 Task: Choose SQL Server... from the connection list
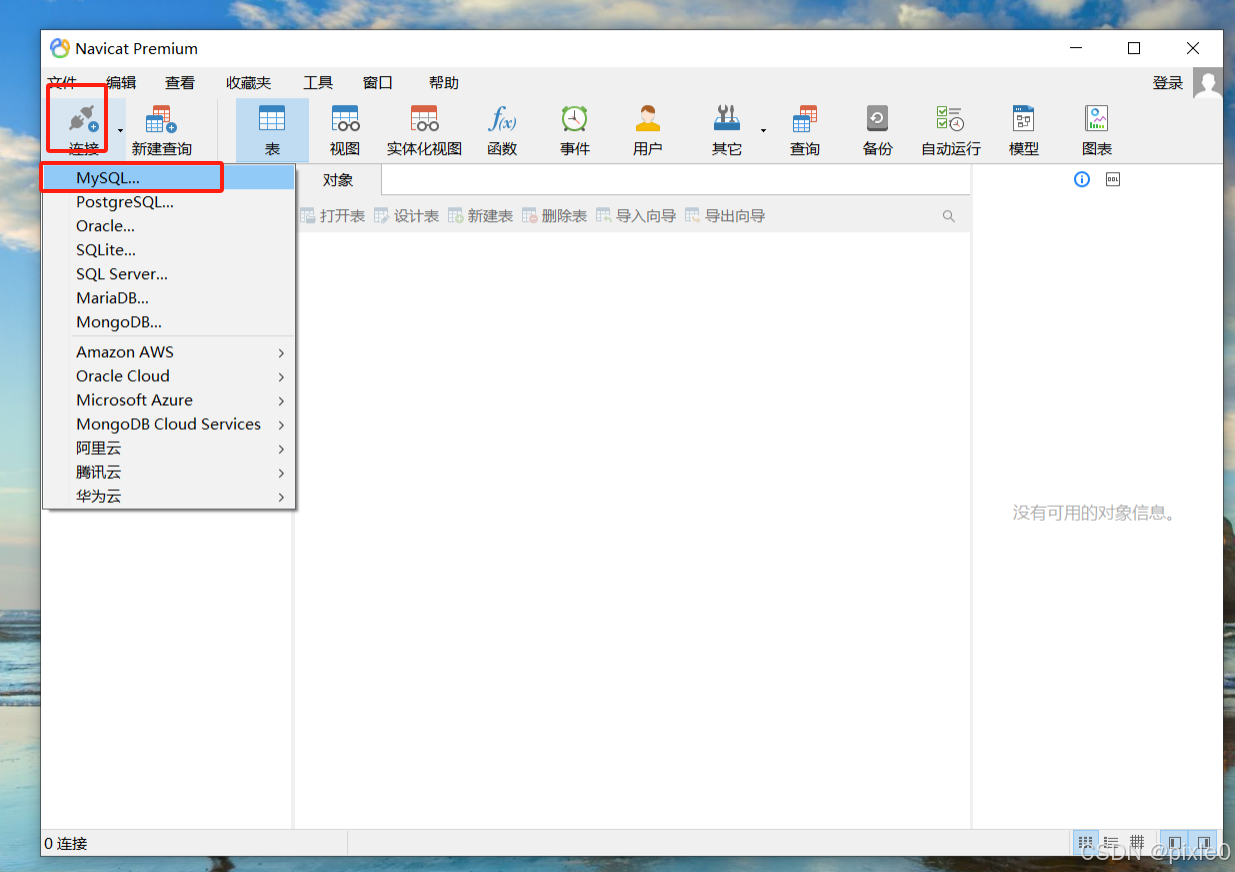(169, 274)
